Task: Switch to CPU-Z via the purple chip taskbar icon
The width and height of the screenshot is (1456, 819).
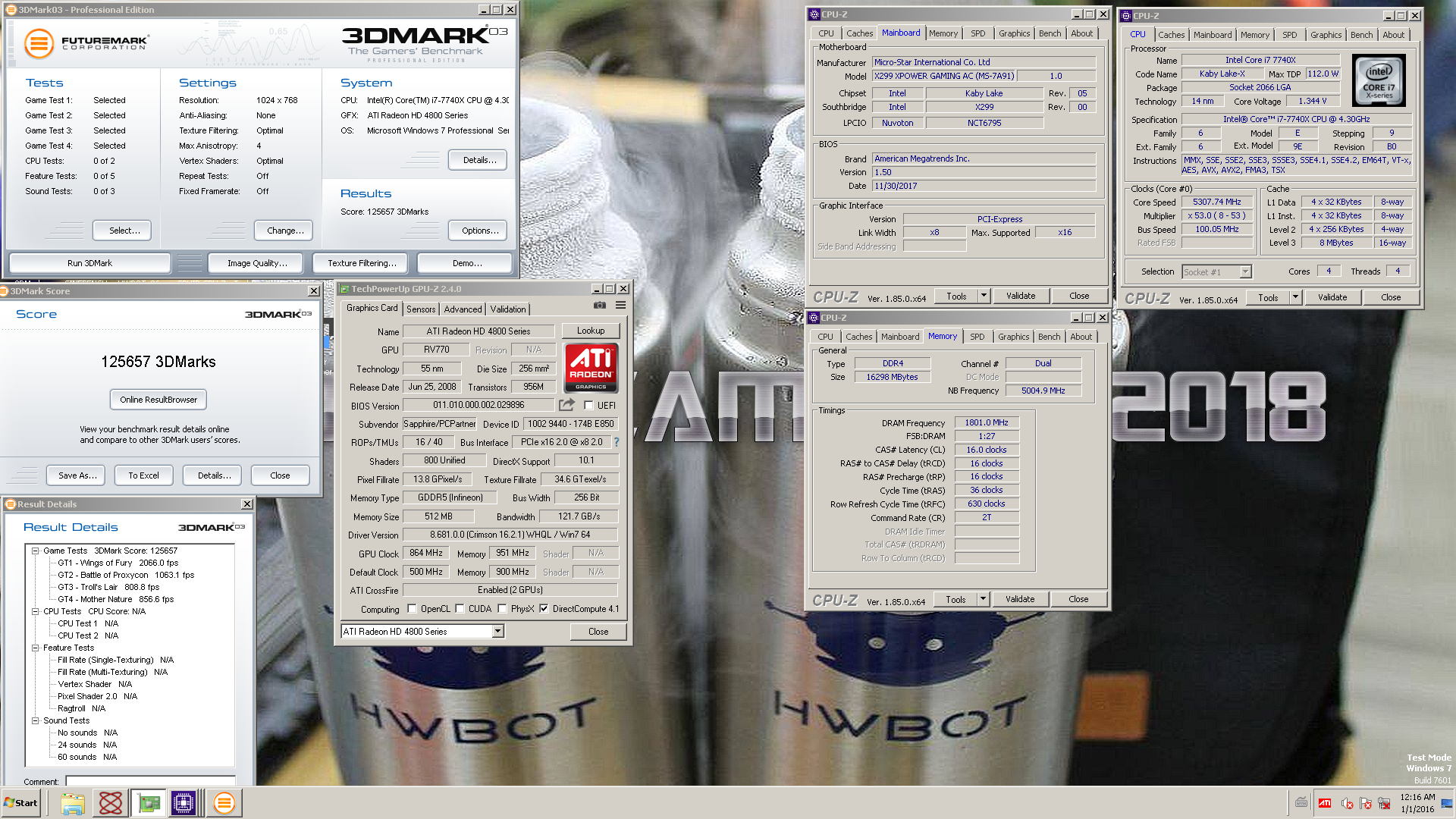Action: [x=184, y=803]
